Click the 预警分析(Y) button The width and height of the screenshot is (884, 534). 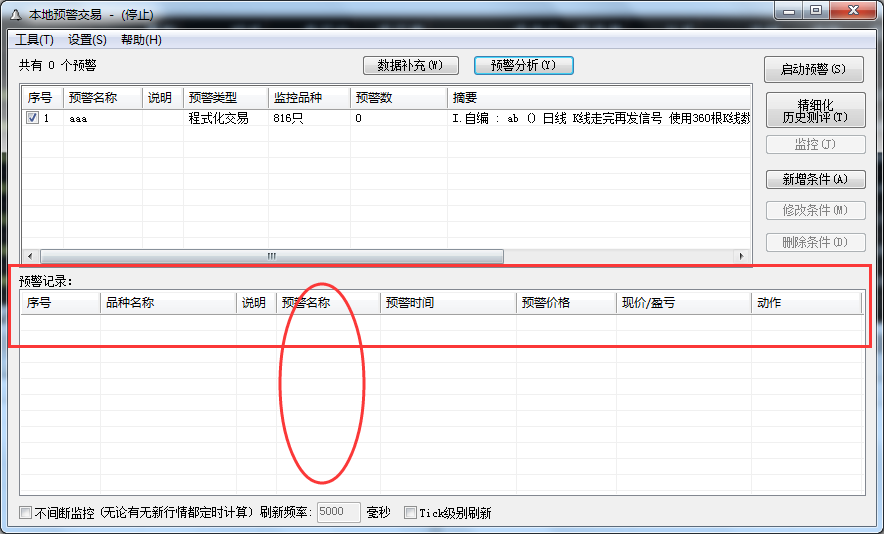point(524,65)
